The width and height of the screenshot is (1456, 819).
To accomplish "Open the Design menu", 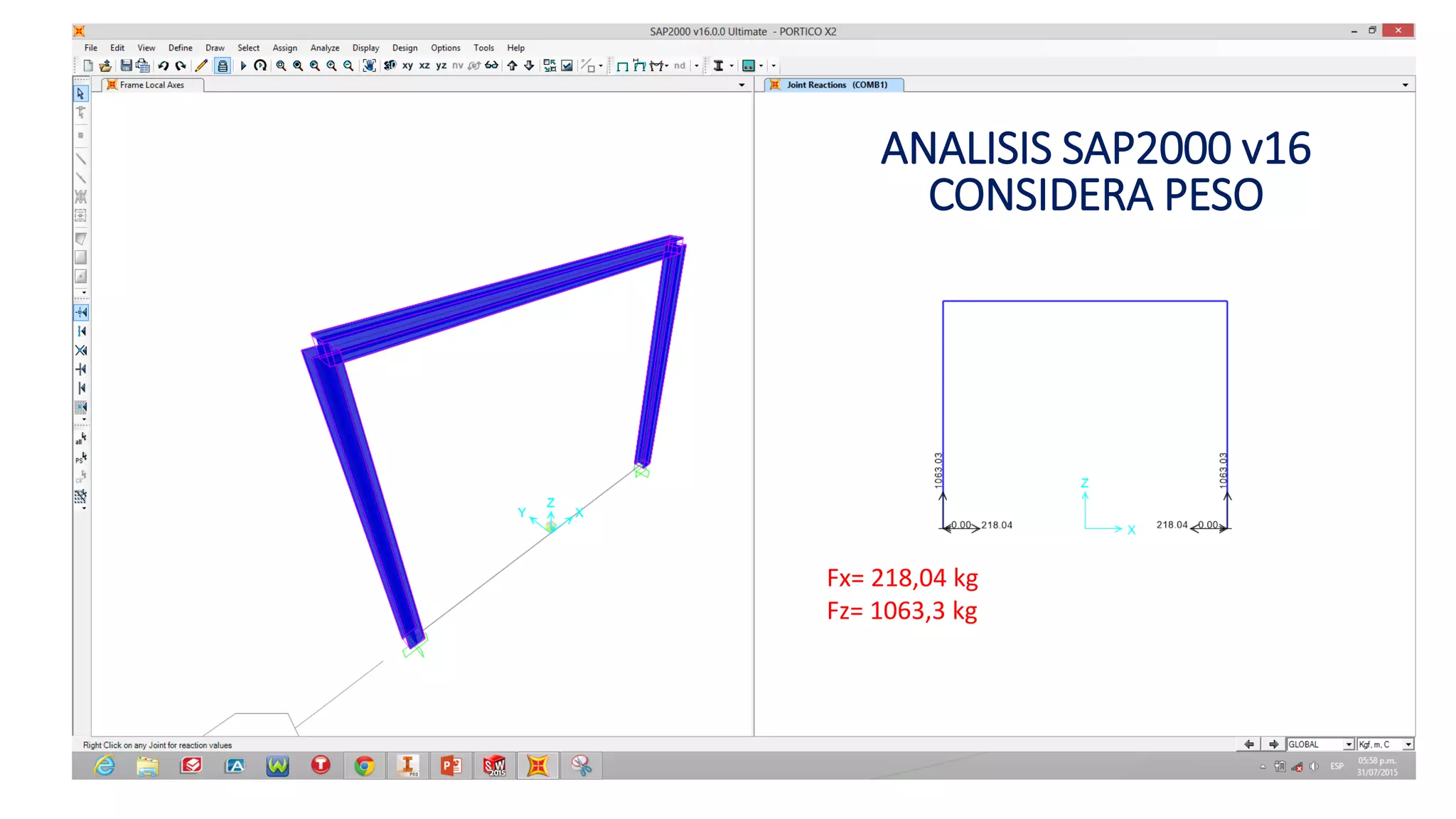I will (405, 48).
